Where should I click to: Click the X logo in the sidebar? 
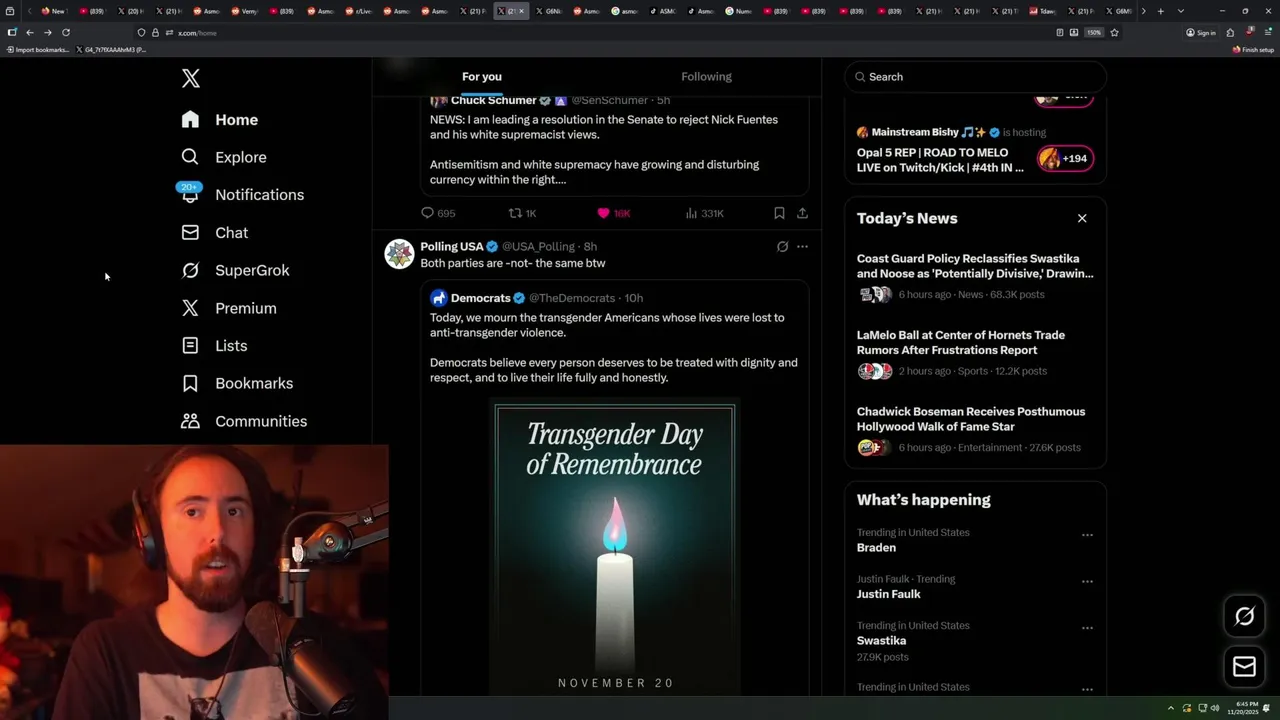point(190,78)
